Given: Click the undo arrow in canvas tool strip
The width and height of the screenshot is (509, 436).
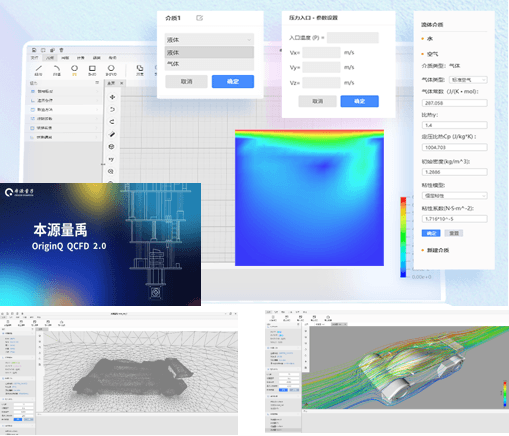Looking at the screenshot, I should click(112, 109).
